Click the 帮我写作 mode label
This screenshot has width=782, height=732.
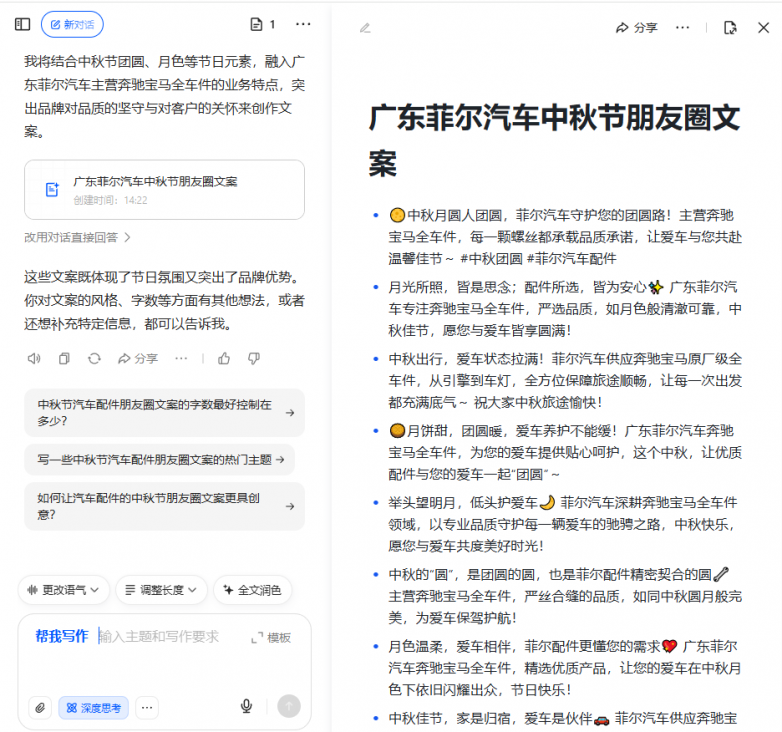62,636
